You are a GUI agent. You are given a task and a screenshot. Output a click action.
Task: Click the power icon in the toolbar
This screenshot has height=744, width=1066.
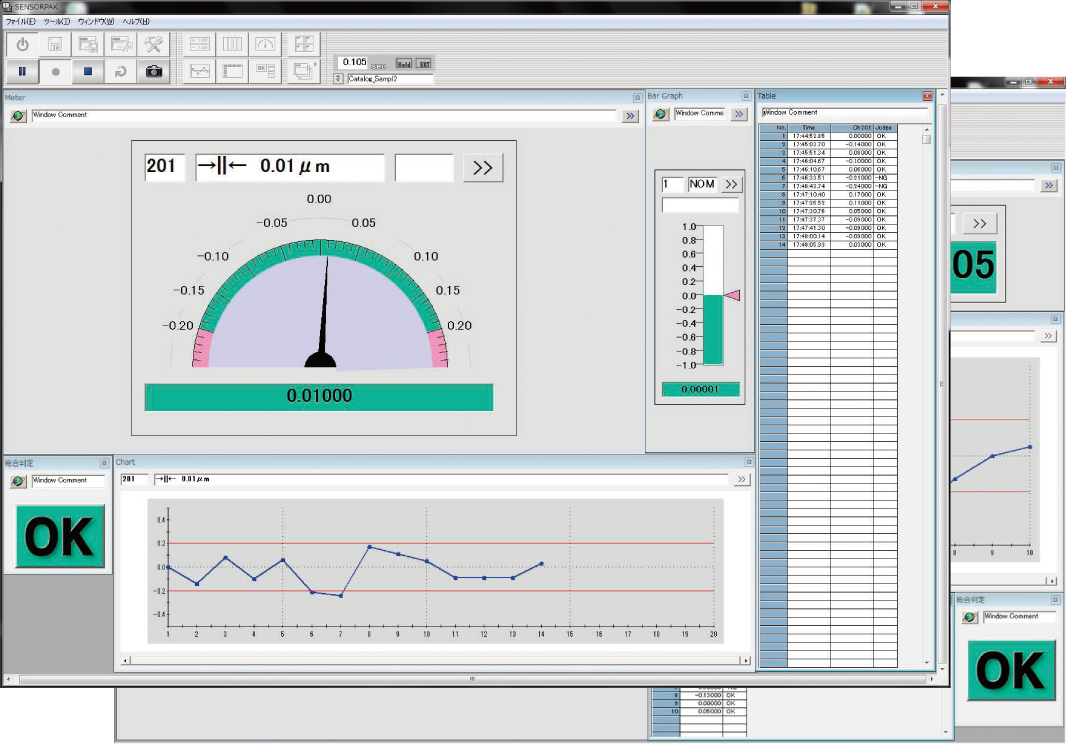[x=22, y=45]
